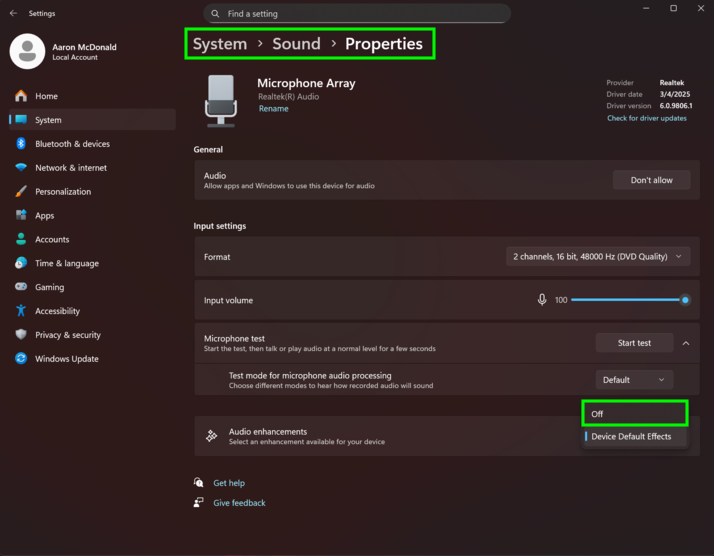This screenshot has height=556, width=714.
Task: Open the Format quality dropdown
Action: point(597,257)
